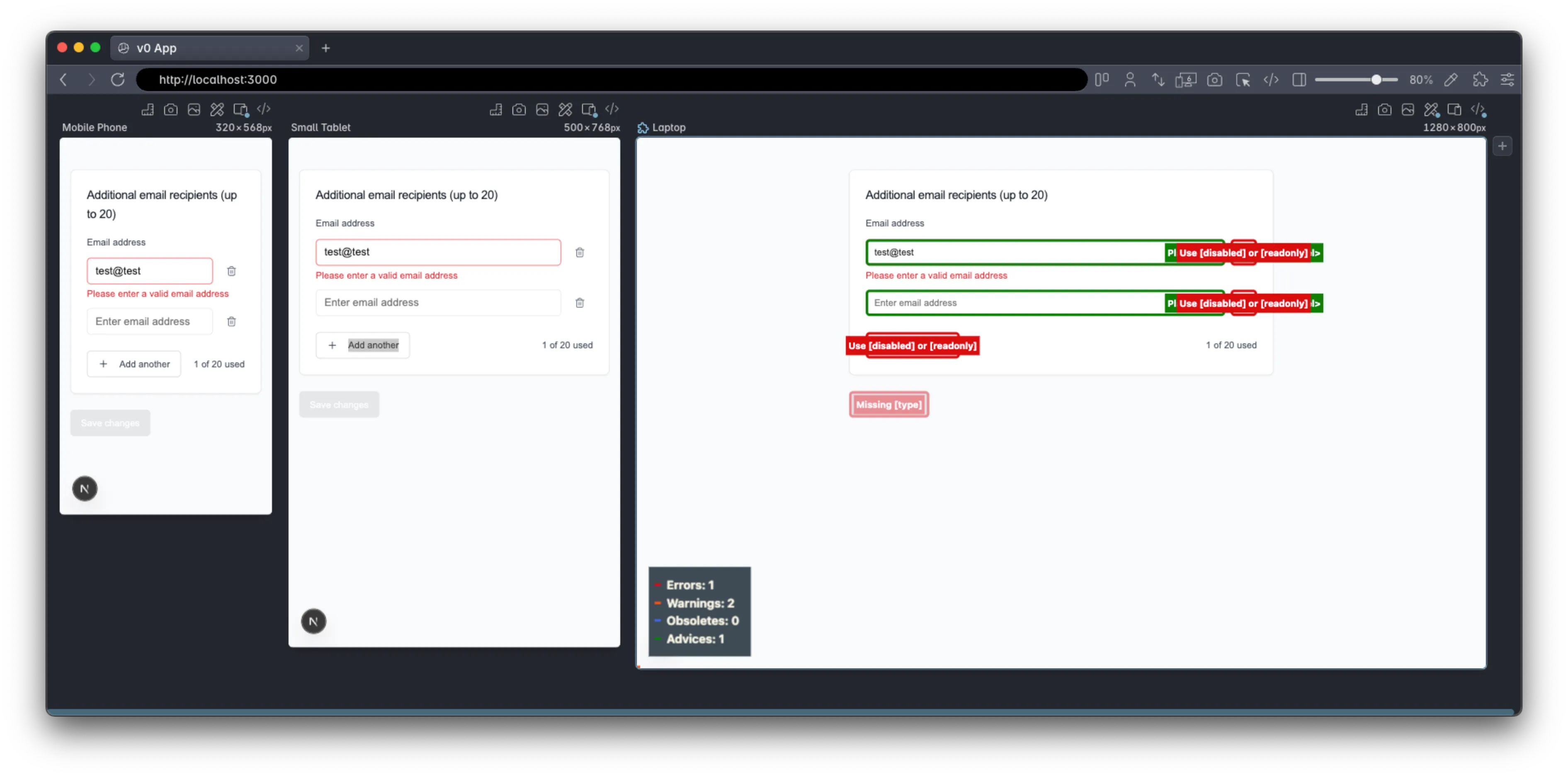
Task: Select the element inspector arrow in the toolbar
Action: [x=1243, y=80]
